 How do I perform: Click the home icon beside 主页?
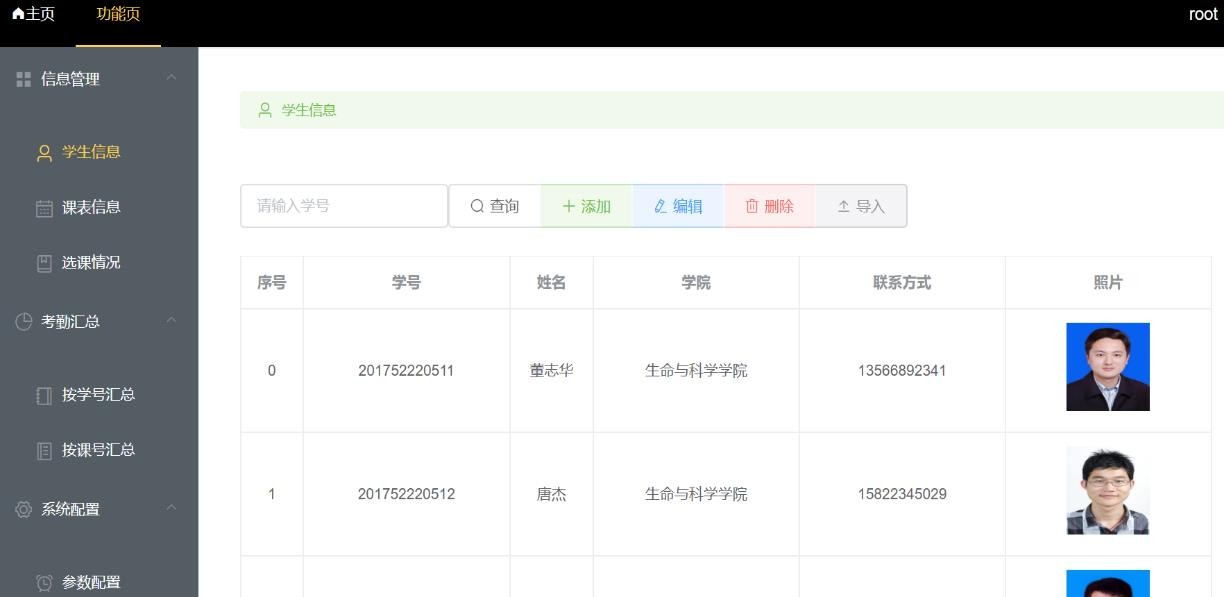point(18,14)
